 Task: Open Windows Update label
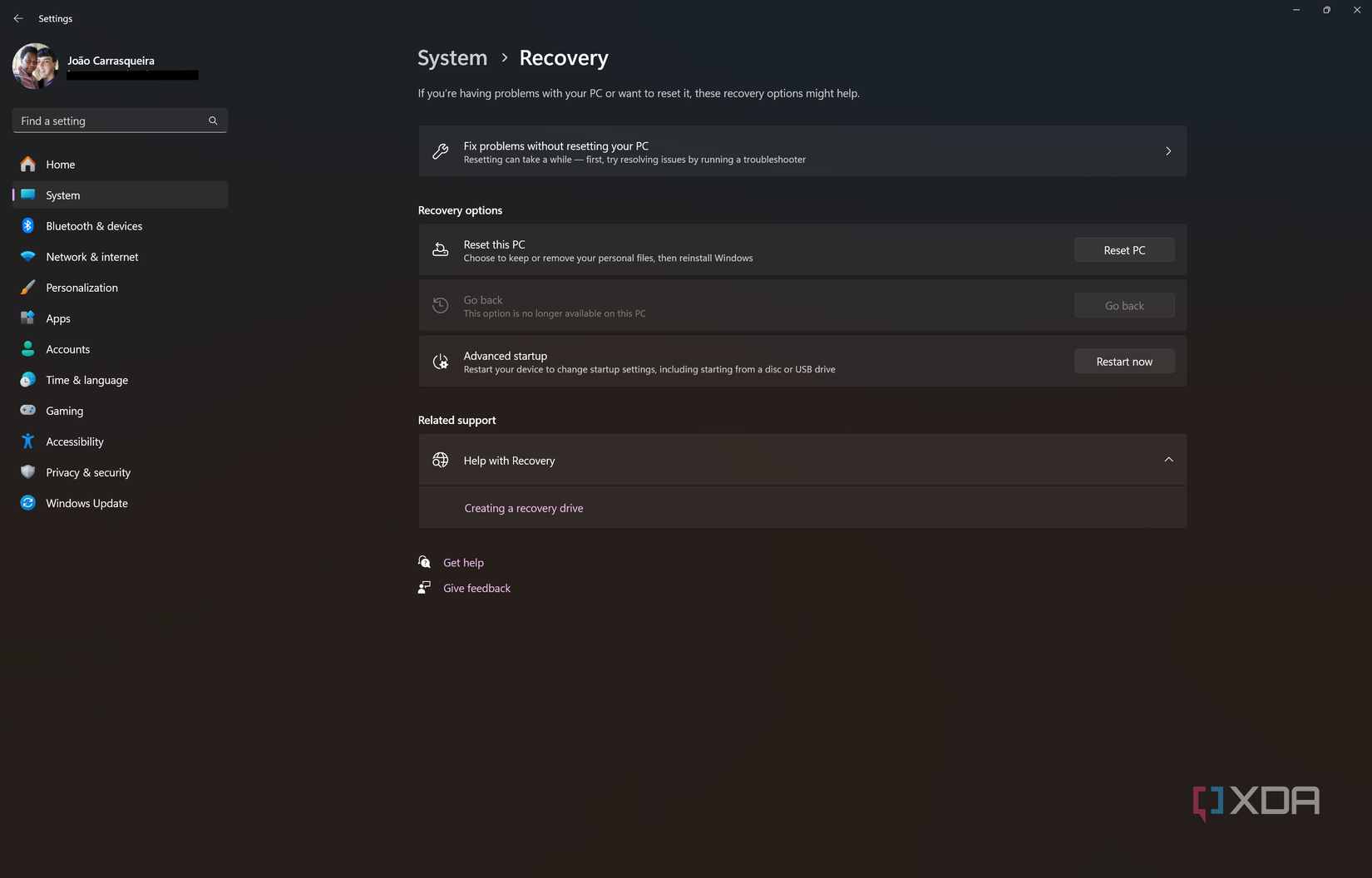point(86,503)
